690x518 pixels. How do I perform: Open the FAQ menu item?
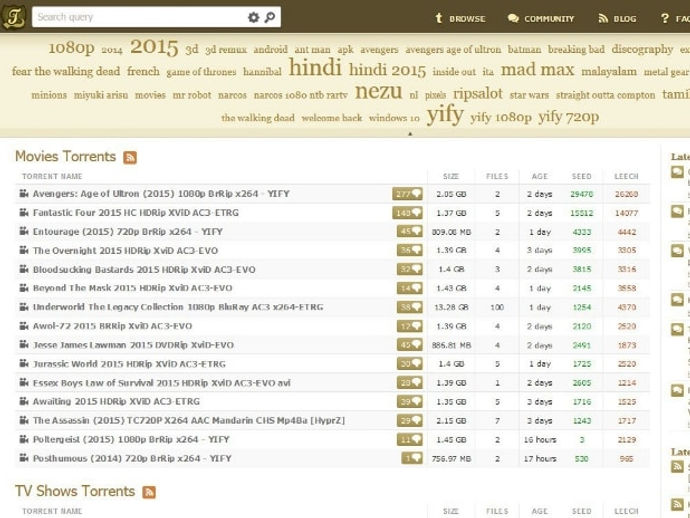(675, 18)
